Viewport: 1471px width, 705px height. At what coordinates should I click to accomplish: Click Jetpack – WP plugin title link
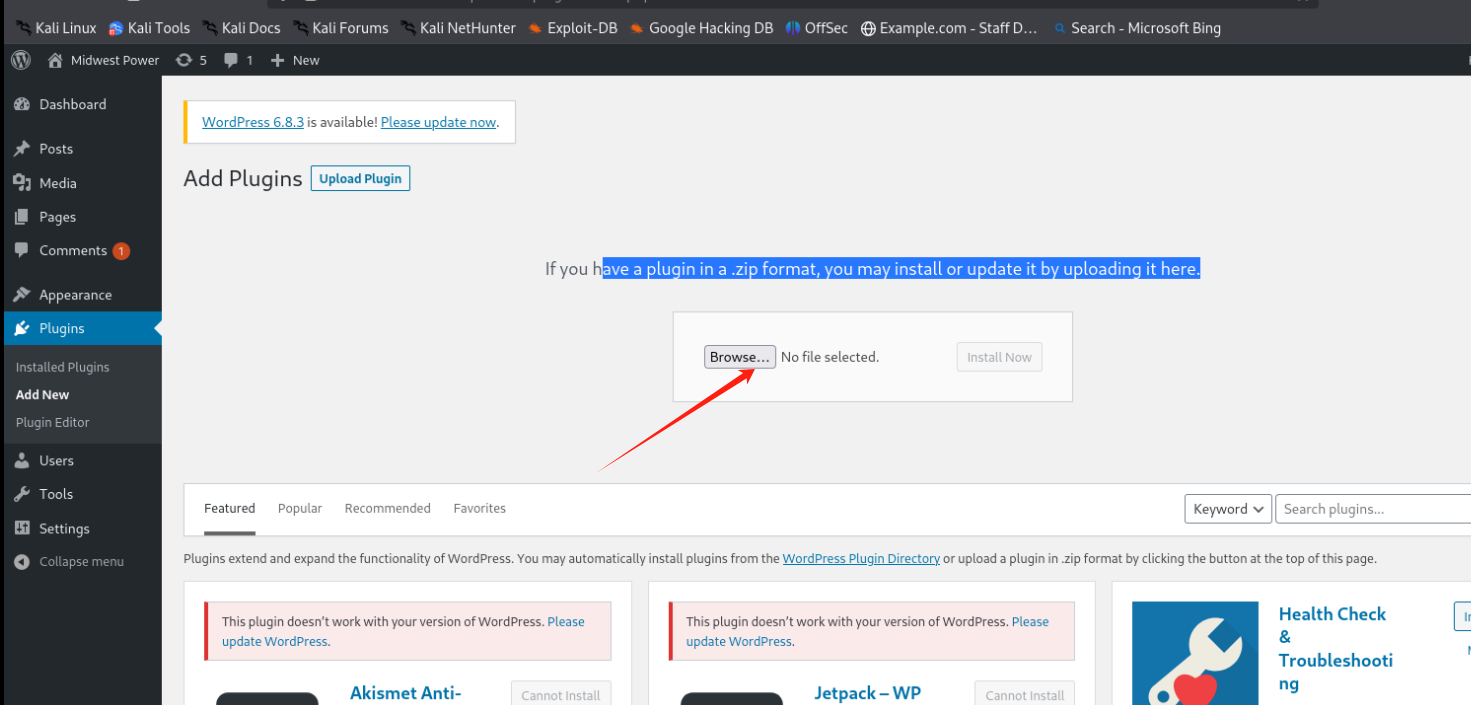pos(867,693)
